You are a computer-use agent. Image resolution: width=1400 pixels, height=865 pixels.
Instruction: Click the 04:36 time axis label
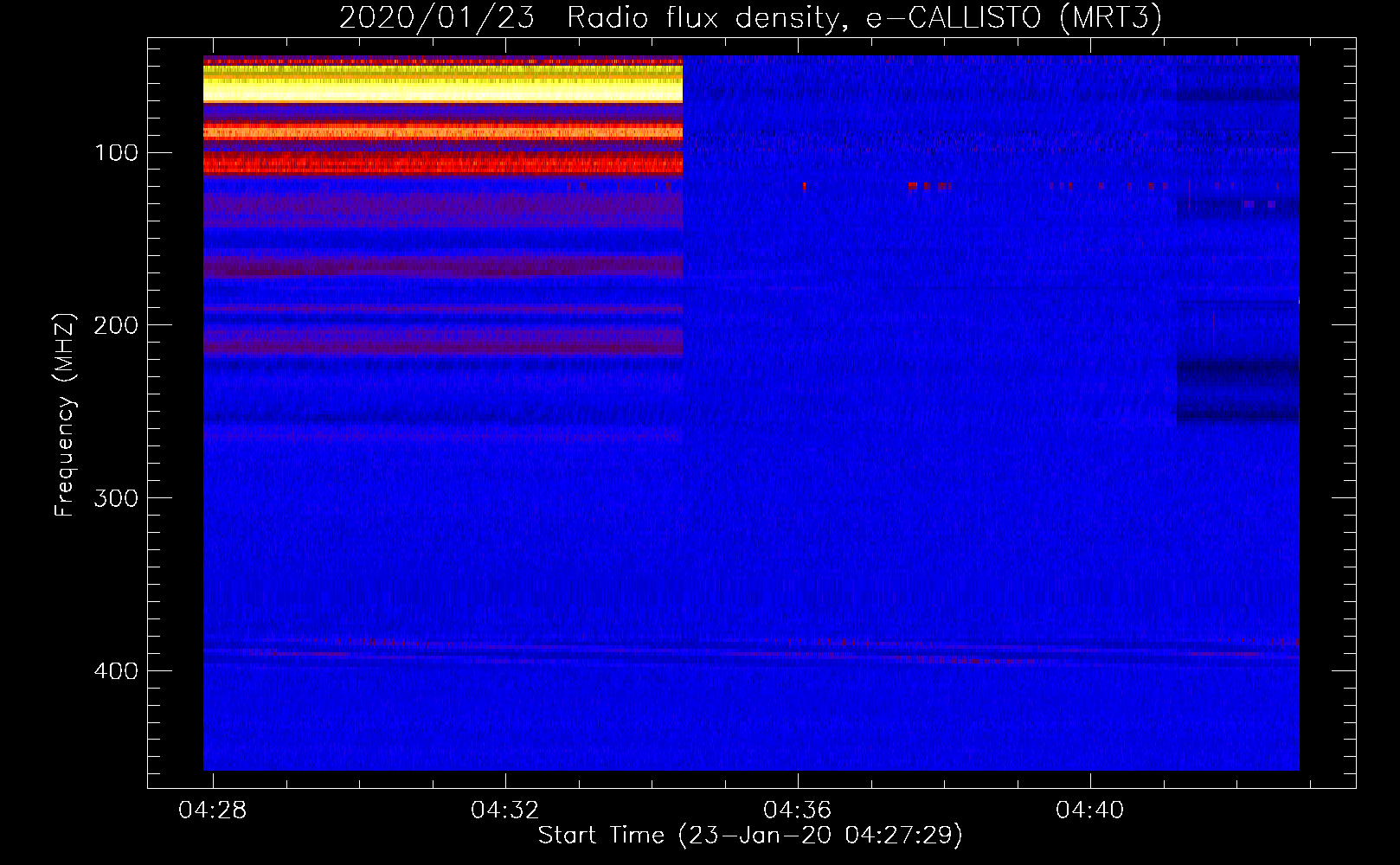coord(798,811)
